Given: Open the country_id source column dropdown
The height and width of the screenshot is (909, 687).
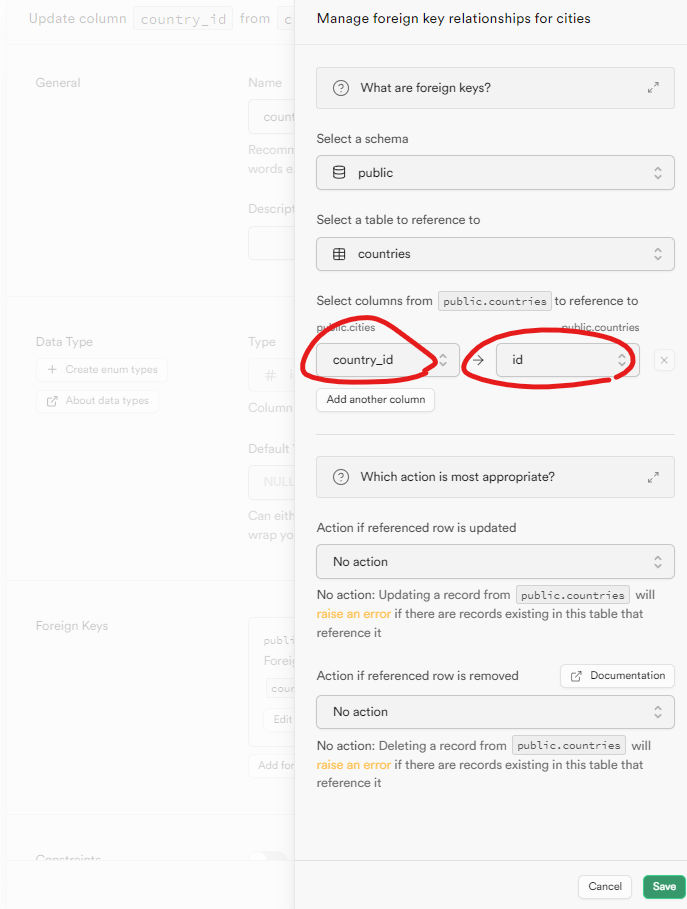Looking at the screenshot, I should point(388,360).
